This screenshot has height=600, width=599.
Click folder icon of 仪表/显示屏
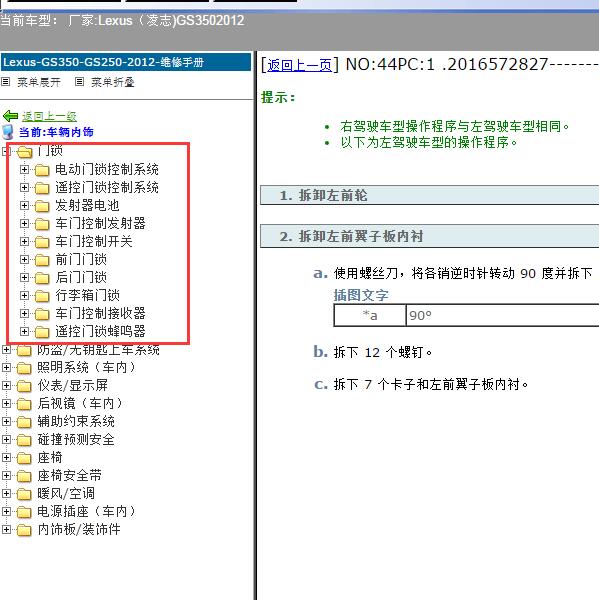coord(24,386)
